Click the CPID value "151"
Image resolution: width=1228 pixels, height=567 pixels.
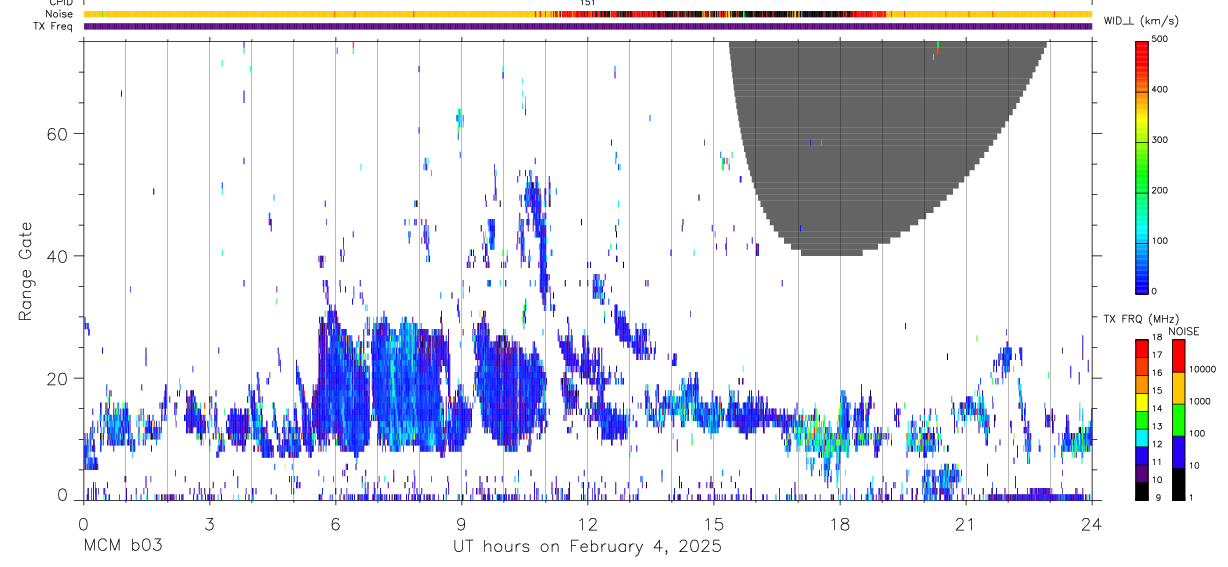pos(588,3)
